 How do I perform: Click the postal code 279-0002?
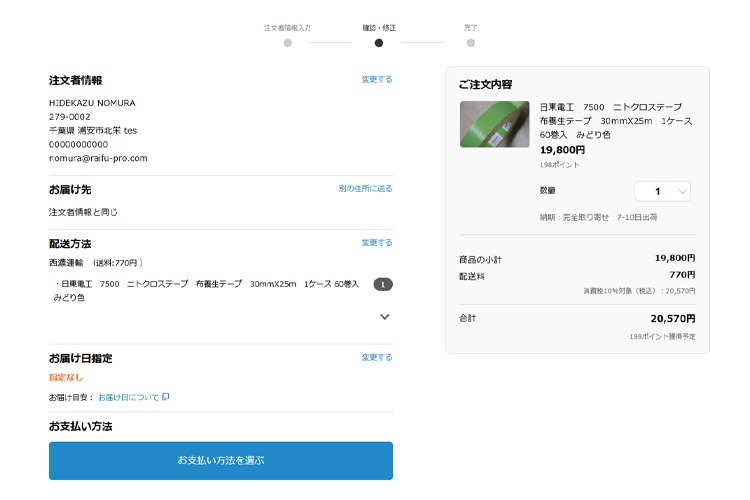pyautogui.click(x=70, y=117)
